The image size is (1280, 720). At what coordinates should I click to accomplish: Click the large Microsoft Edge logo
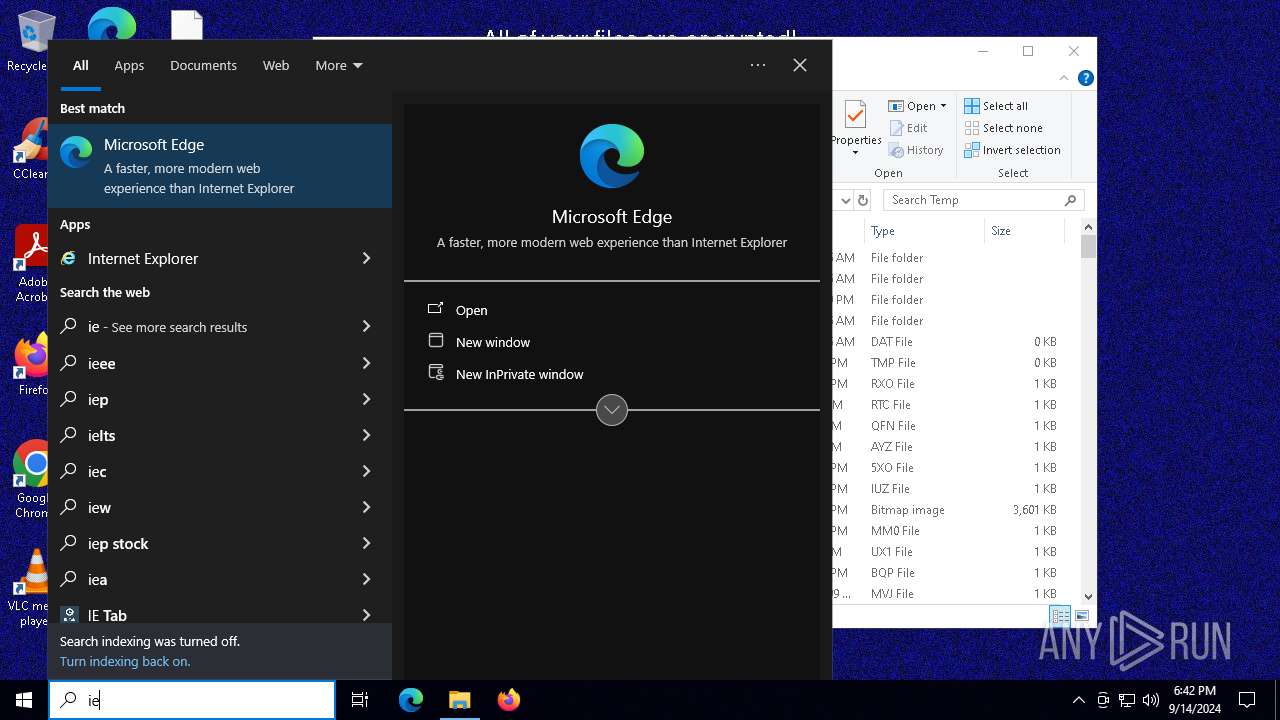612,156
